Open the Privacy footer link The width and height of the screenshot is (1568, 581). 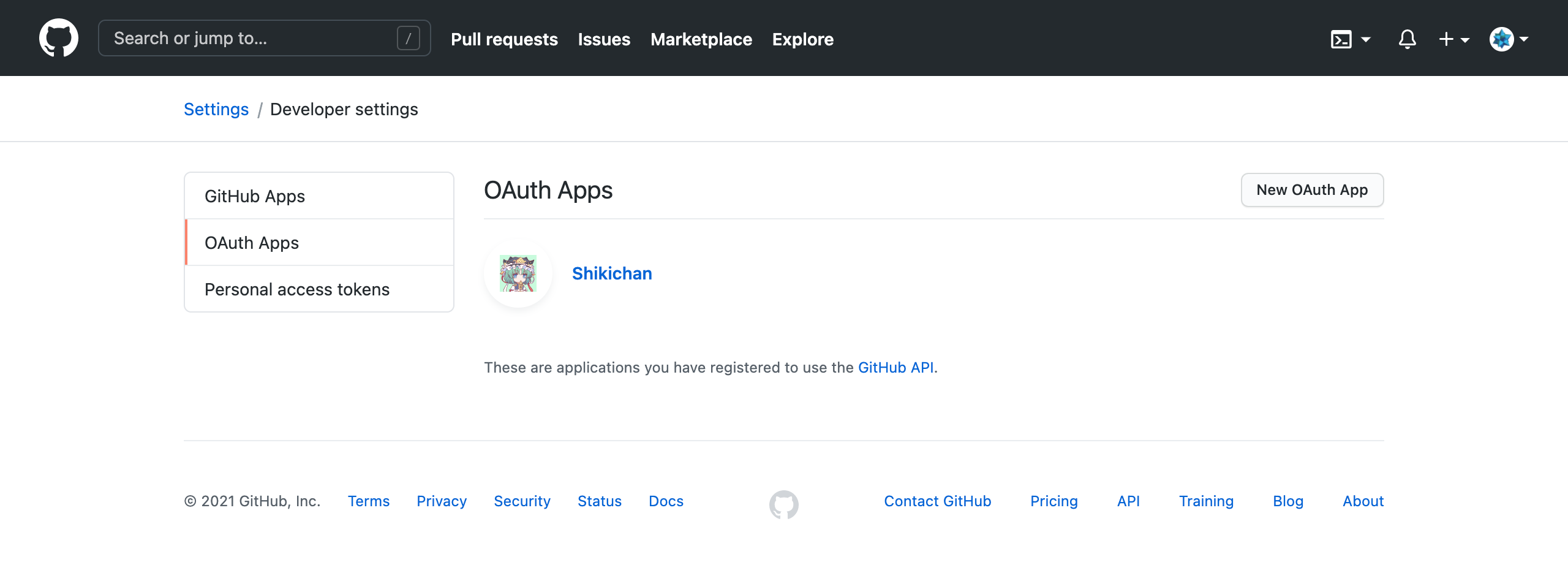(442, 501)
